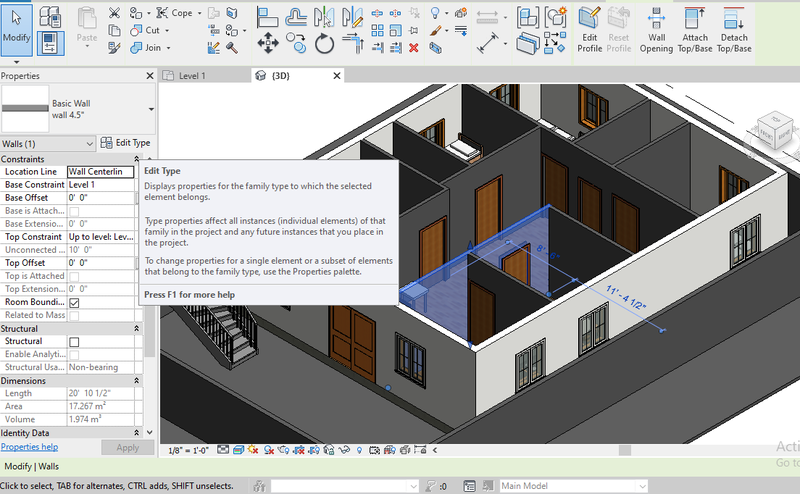Open the Properties help link
Viewport: 800px width, 494px height.
tap(30, 447)
